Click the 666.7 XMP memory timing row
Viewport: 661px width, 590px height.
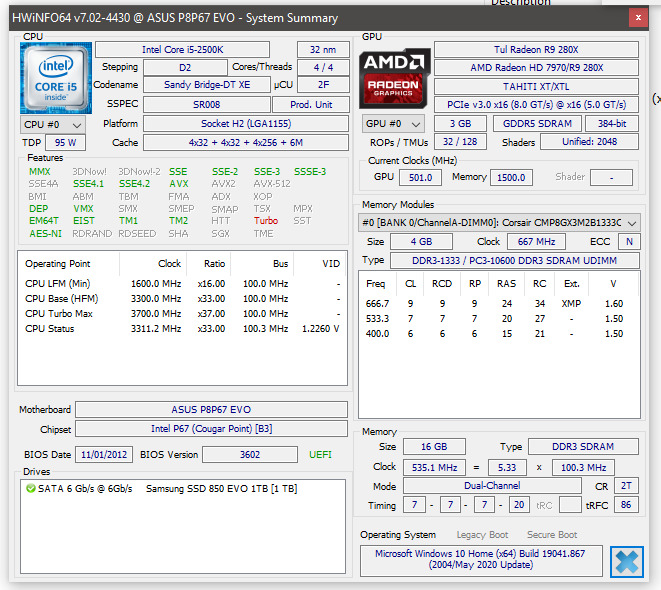[495, 303]
